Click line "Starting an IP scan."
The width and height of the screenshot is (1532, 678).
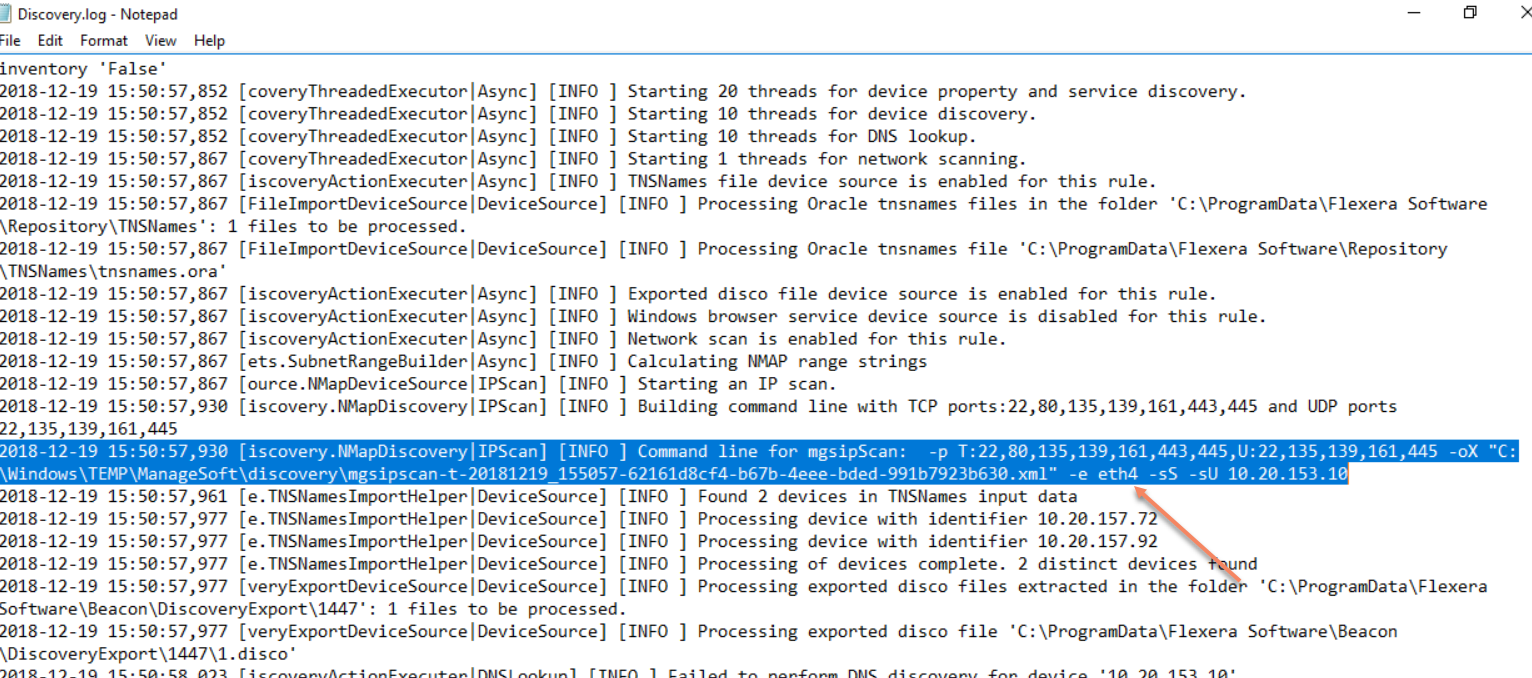[x=418, y=384]
